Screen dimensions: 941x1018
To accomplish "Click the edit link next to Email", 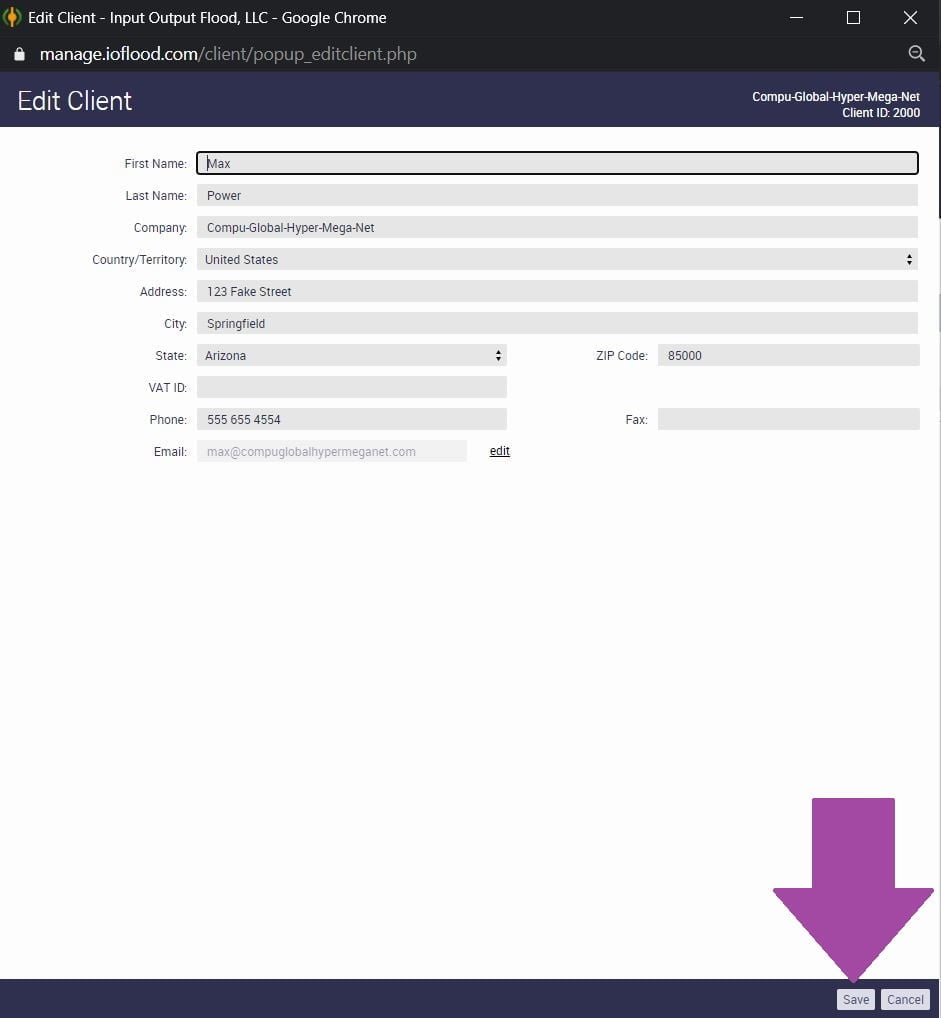I will [499, 451].
